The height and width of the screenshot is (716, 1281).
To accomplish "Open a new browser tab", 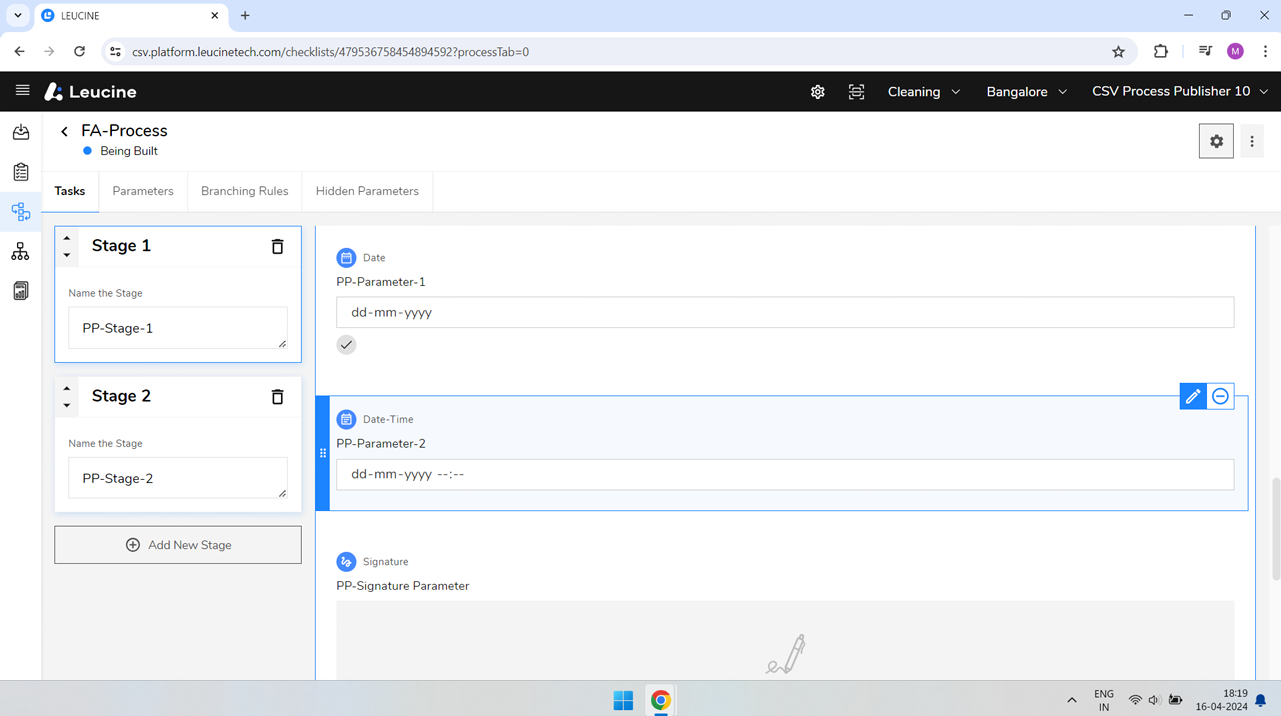I will (245, 16).
